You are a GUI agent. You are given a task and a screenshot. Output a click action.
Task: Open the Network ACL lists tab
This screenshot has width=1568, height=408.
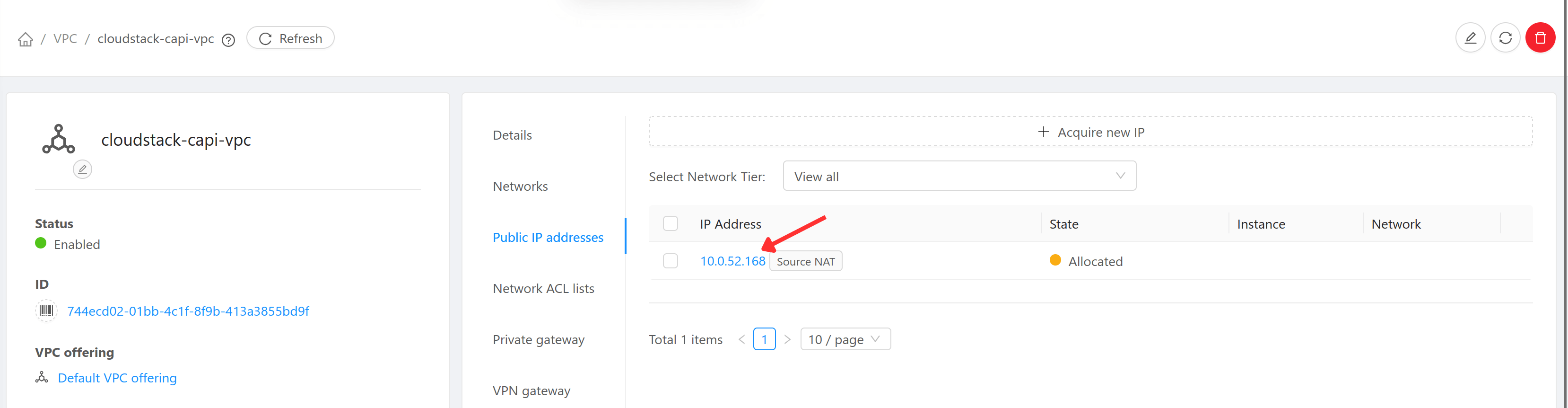tap(543, 289)
